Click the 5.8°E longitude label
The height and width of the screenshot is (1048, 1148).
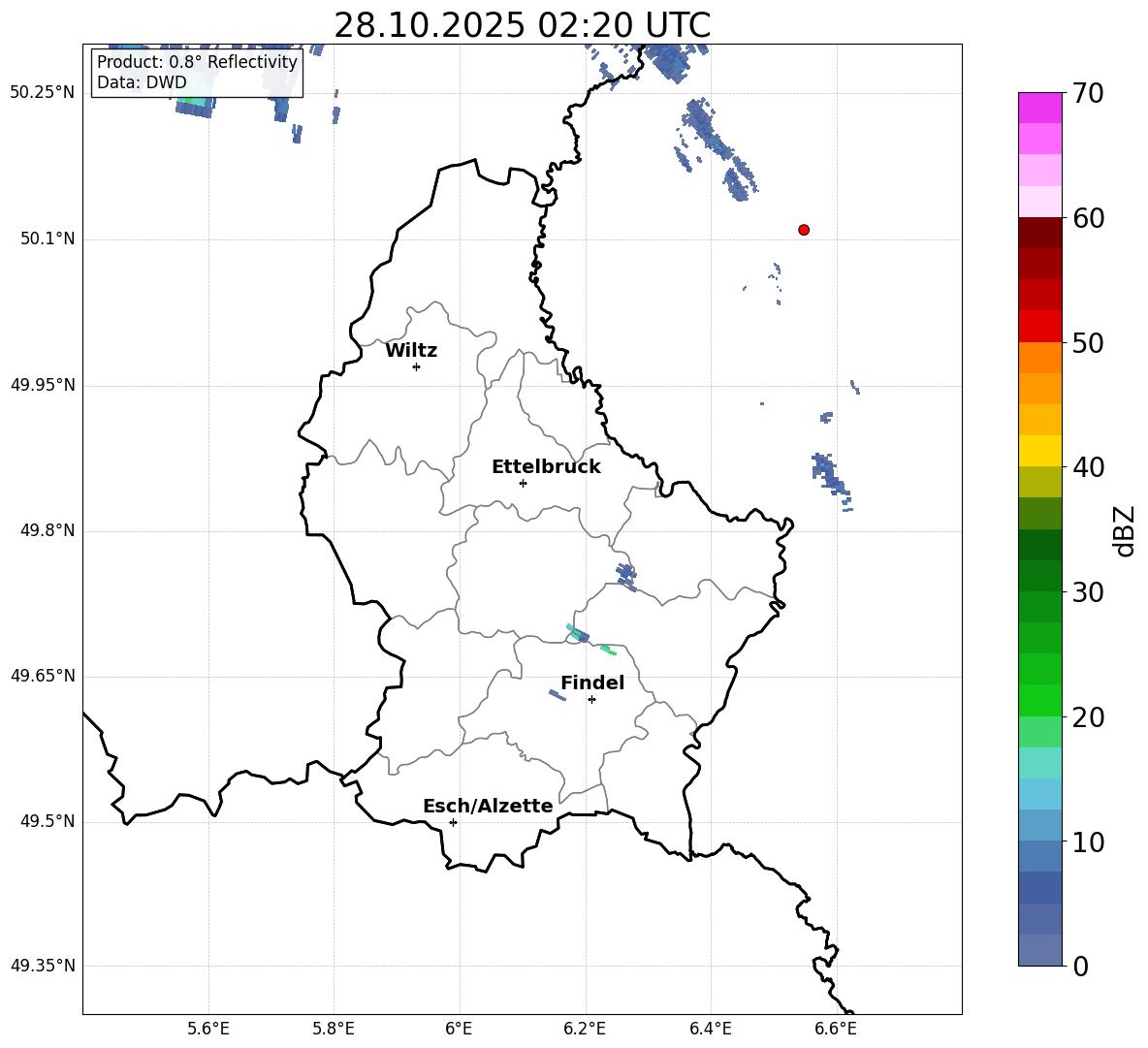334,1029
